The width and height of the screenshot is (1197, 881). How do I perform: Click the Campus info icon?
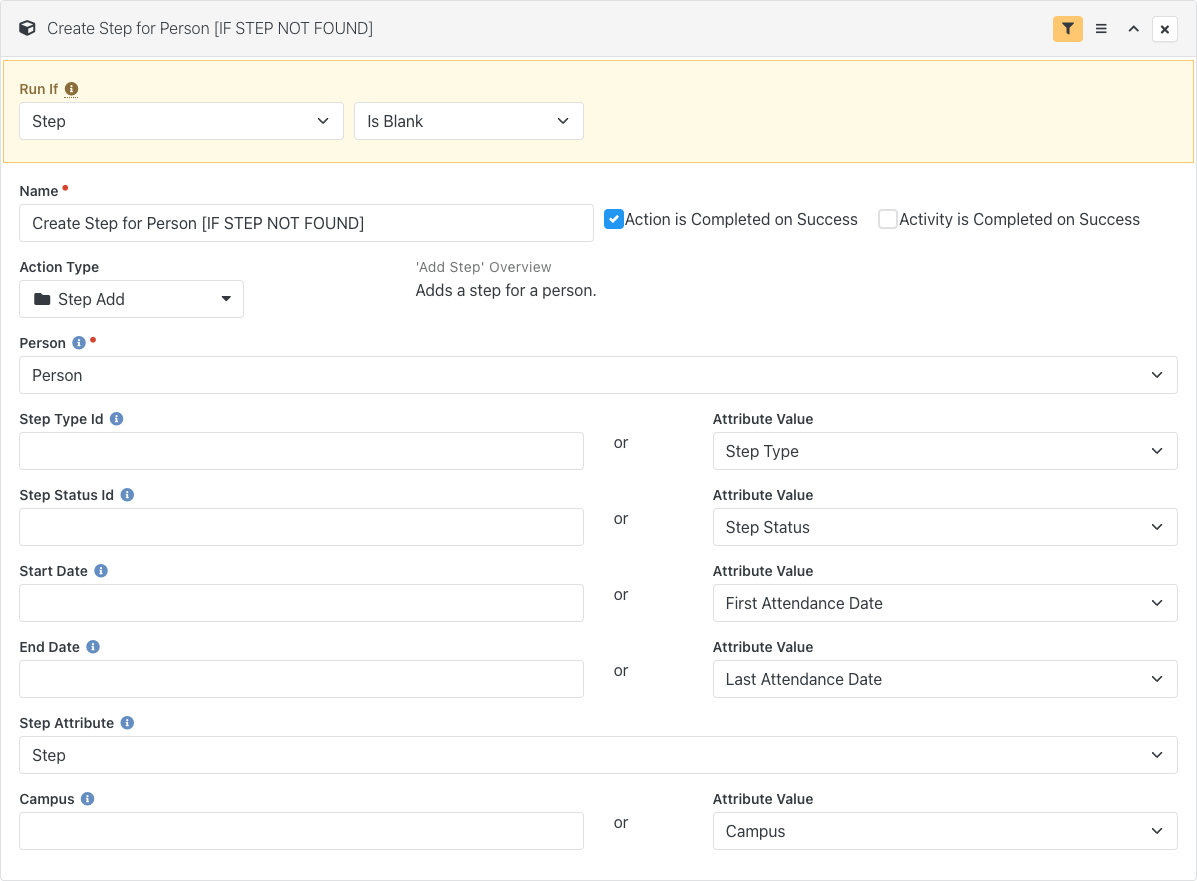pyautogui.click(x=87, y=799)
